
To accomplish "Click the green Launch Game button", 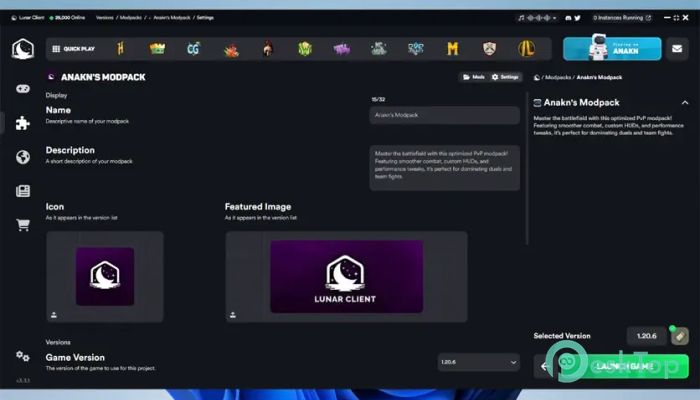I will (x=625, y=367).
